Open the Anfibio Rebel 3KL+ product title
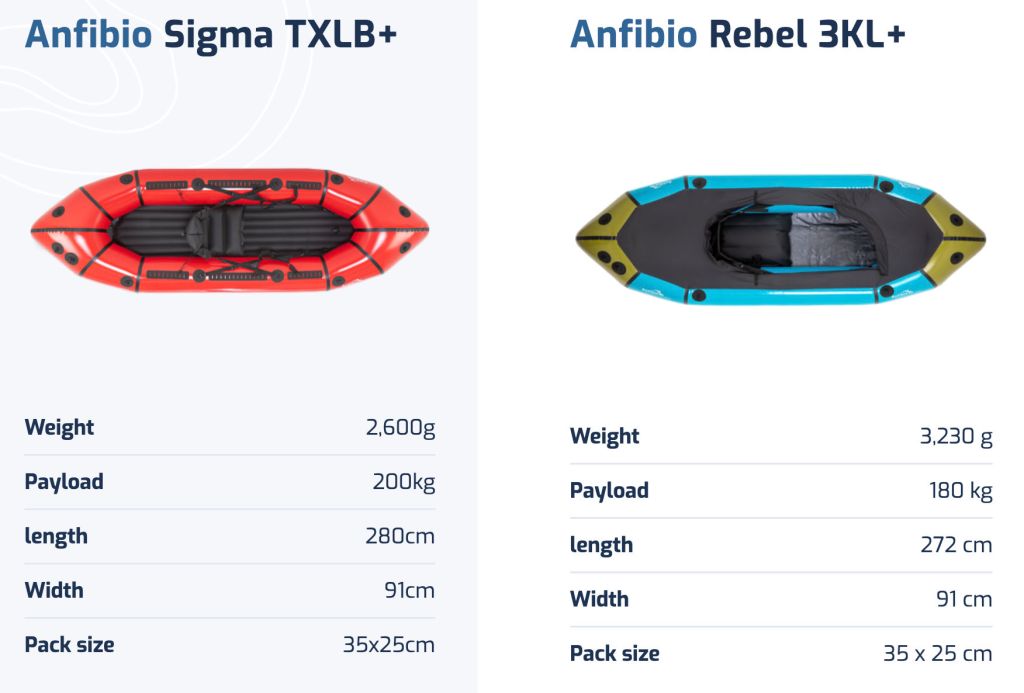This screenshot has height=693, width=1024. click(x=737, y=34)
